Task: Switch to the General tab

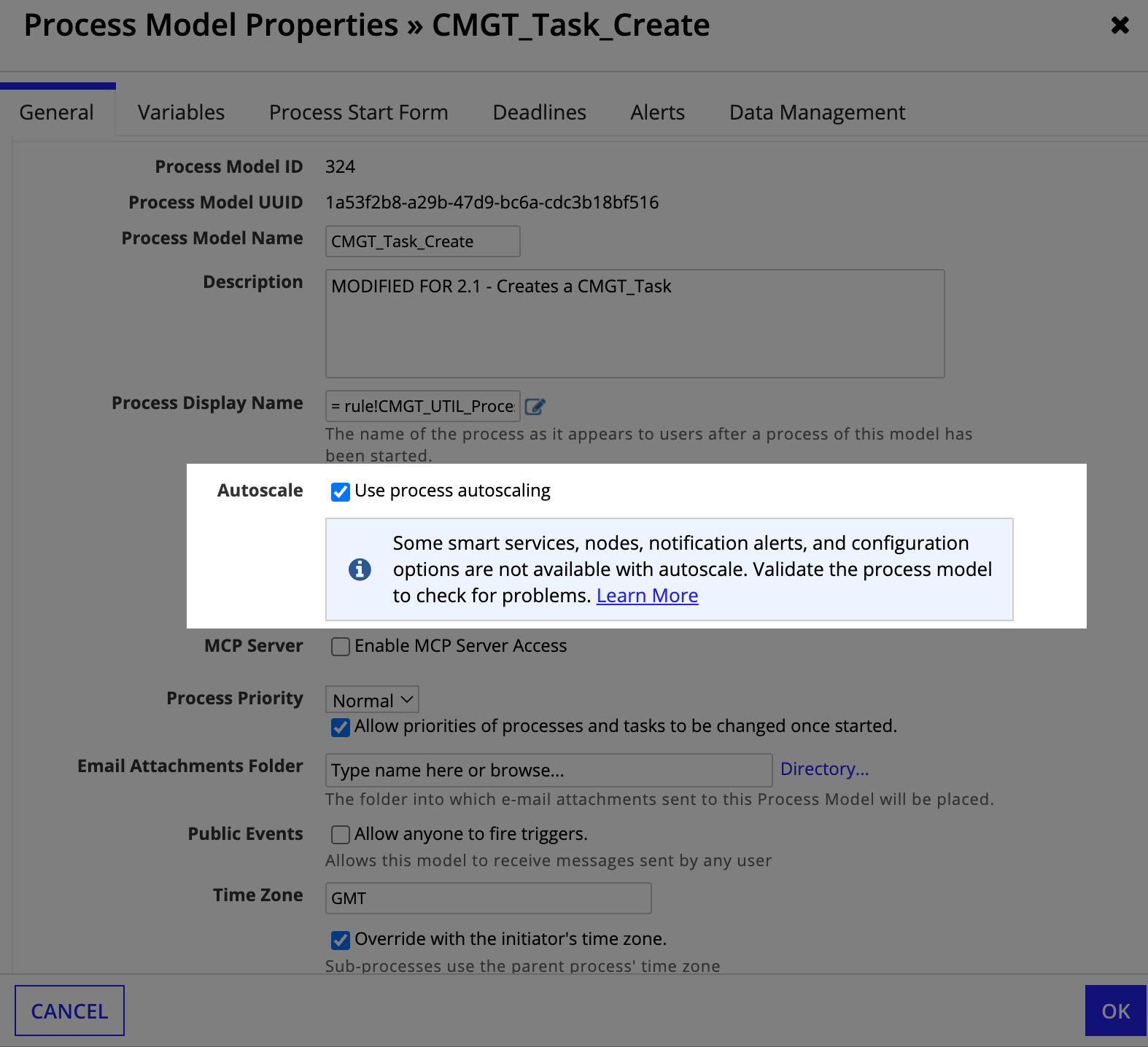Action: [57, 112]
